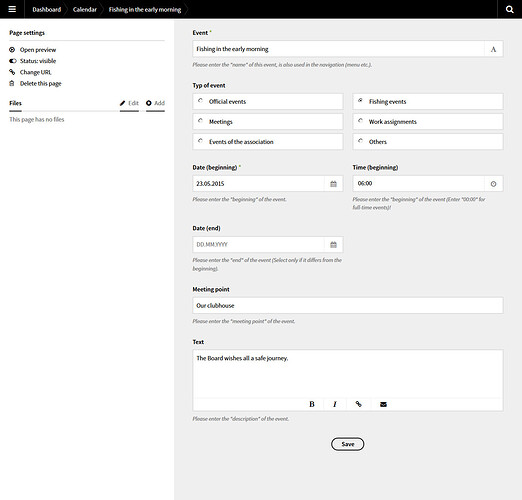Open calendar picker for end date

[x=333, y=245]
